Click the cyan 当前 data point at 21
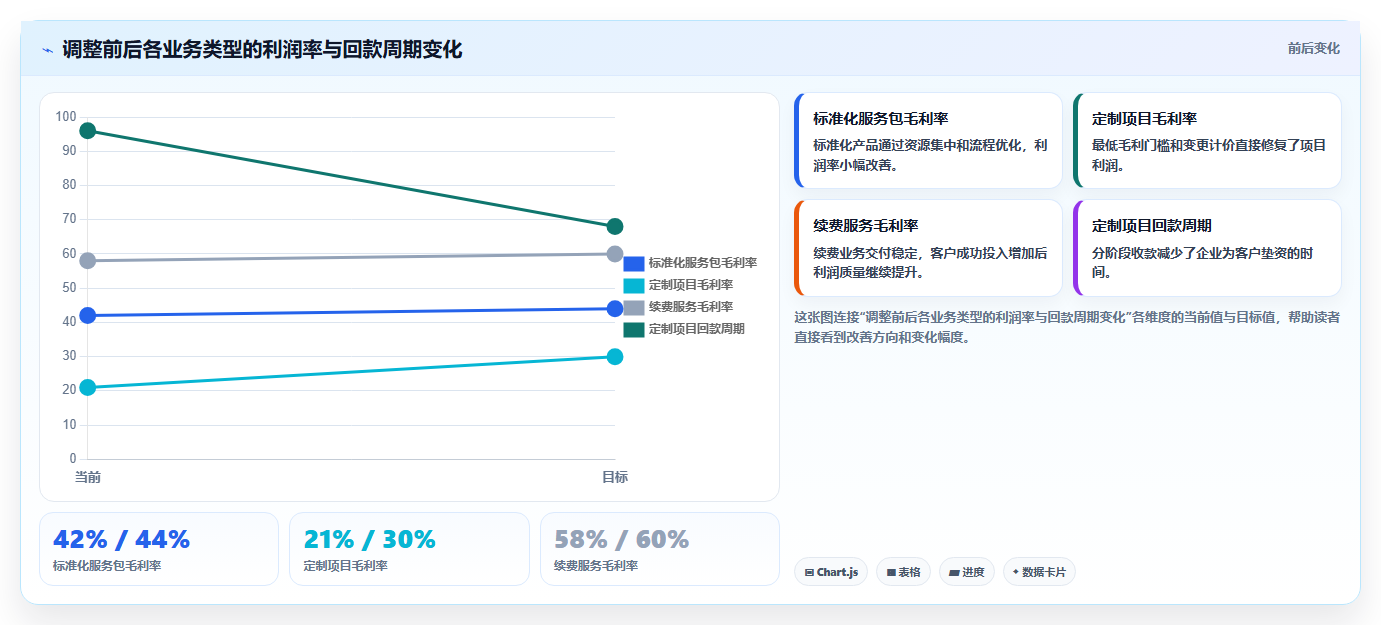Viewport: 1381px width, 625px height. click(87, 388)
